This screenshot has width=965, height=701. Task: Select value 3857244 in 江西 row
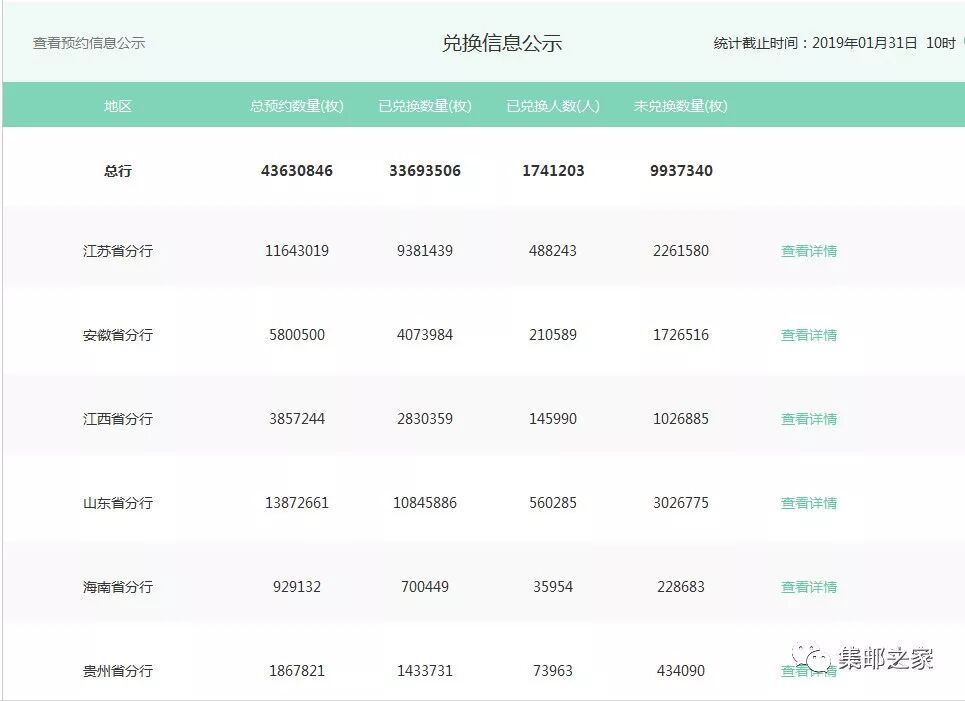[x=297, y=419]
